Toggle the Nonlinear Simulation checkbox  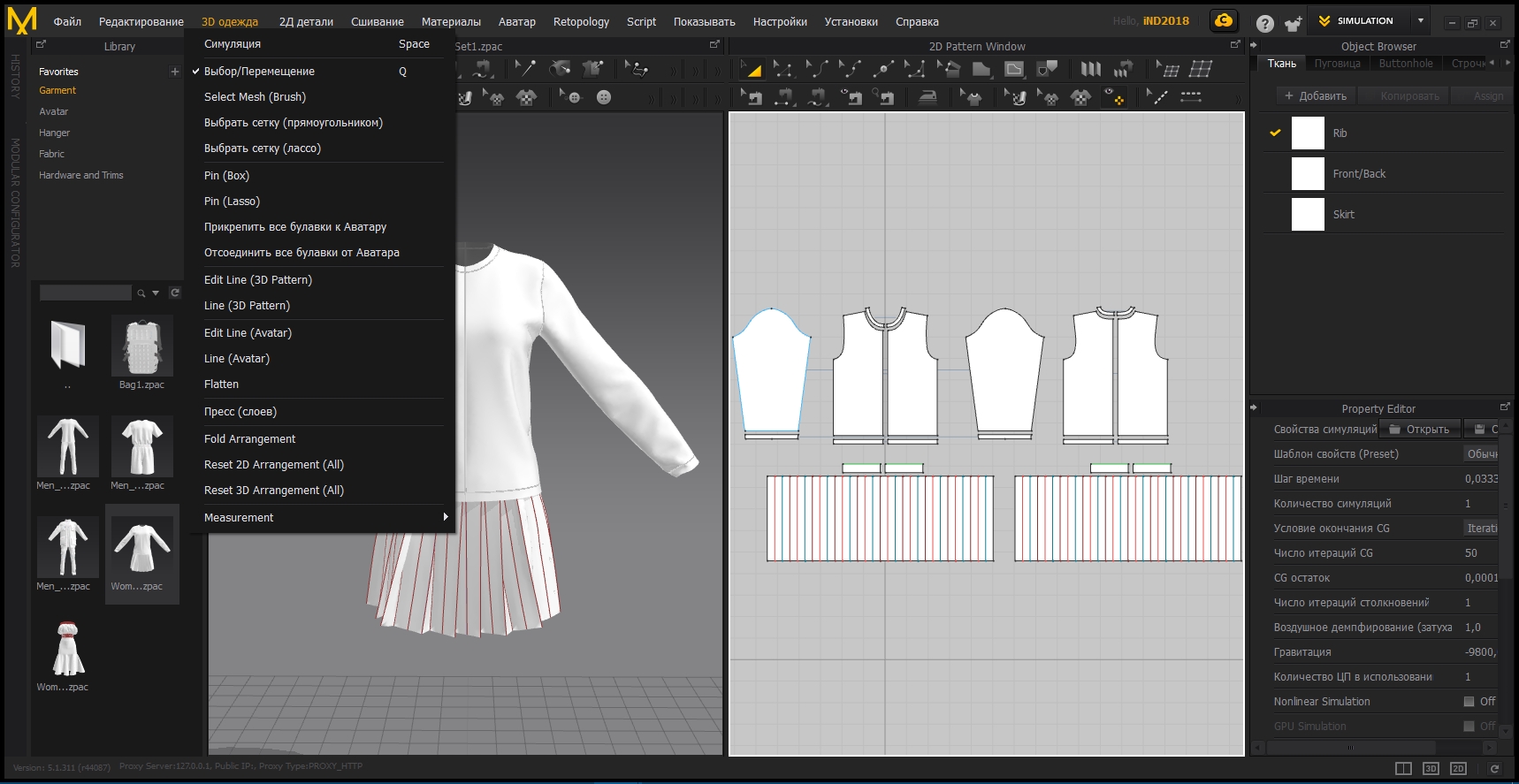pos(1469,702)
